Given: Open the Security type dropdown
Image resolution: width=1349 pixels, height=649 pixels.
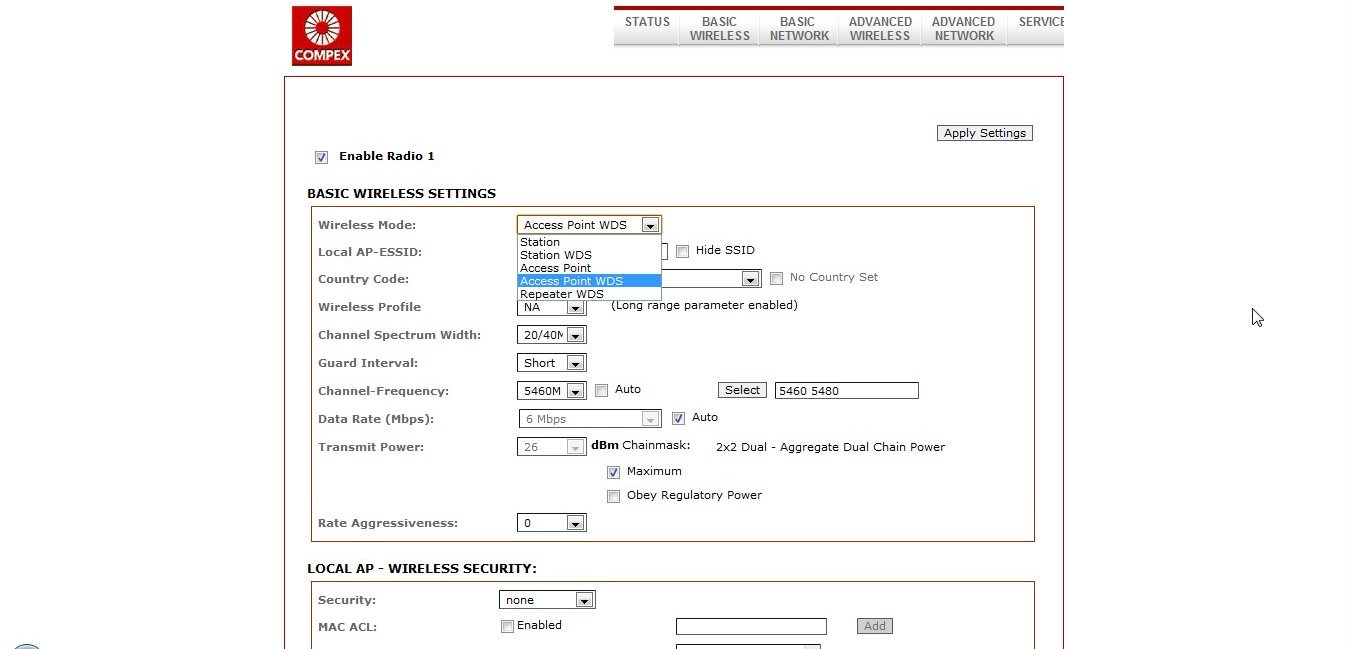Looking at the screenshot, I should point(547,600).
